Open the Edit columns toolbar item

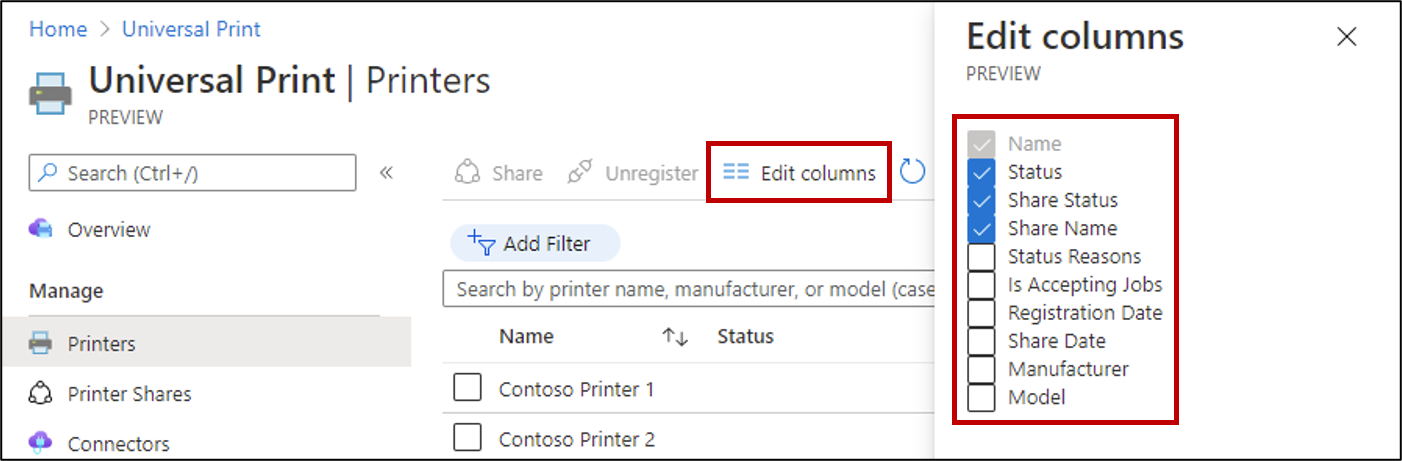(800, 173)
